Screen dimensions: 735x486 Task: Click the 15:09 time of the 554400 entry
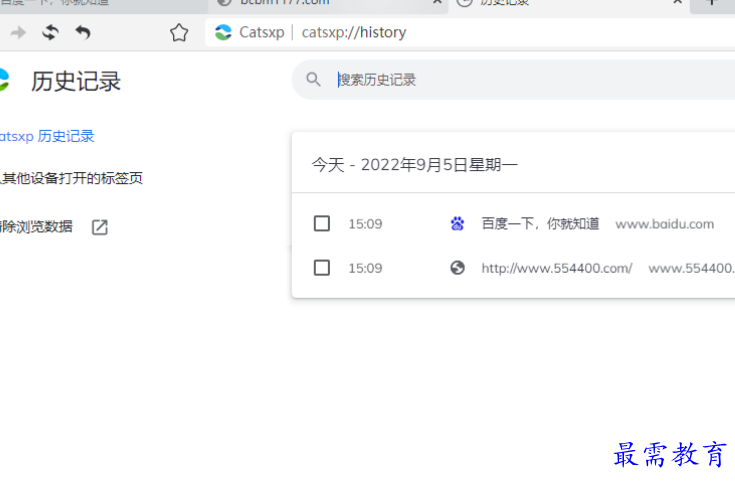coord(365,268)
